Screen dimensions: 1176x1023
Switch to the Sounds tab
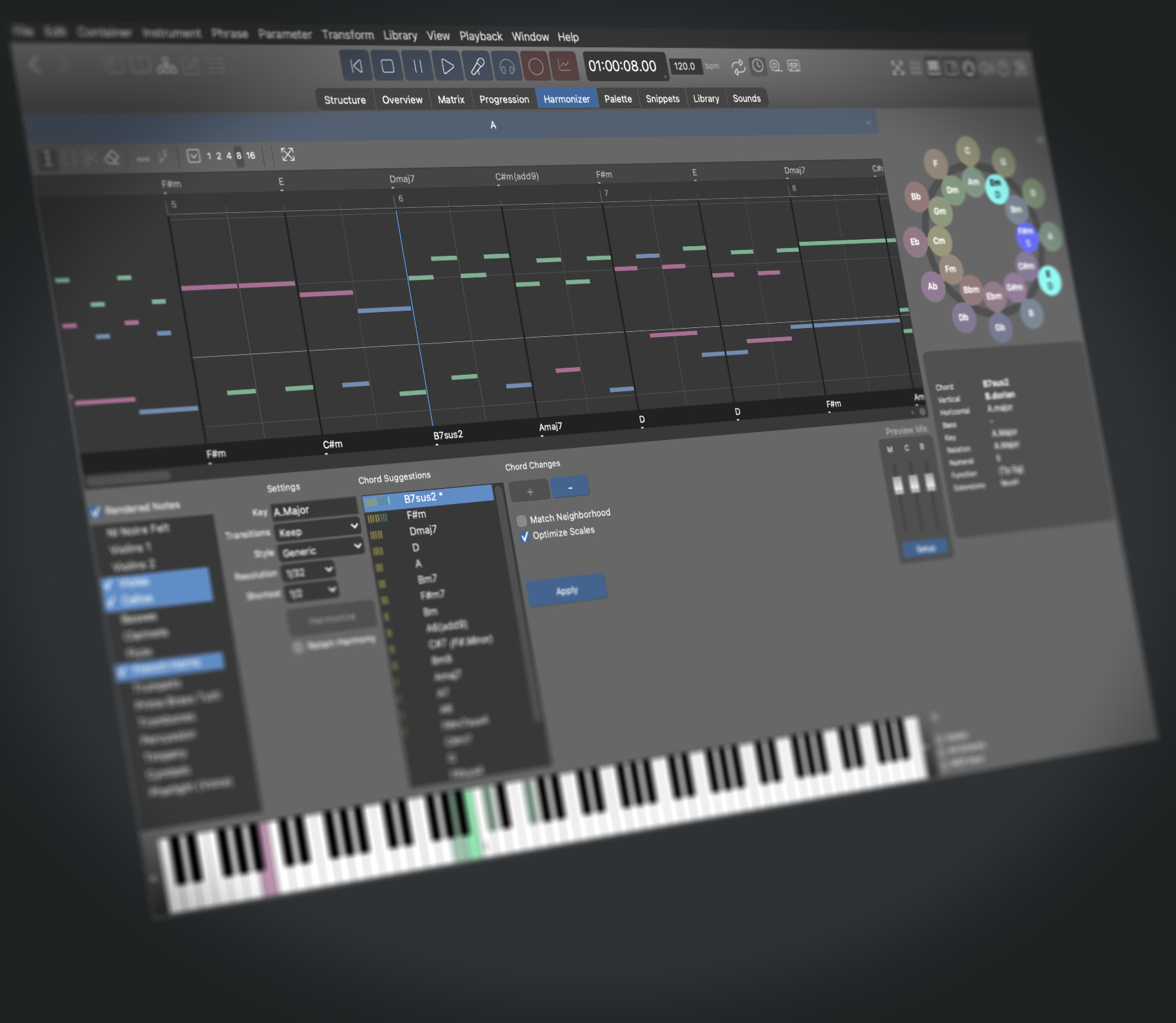click(747, 98)
